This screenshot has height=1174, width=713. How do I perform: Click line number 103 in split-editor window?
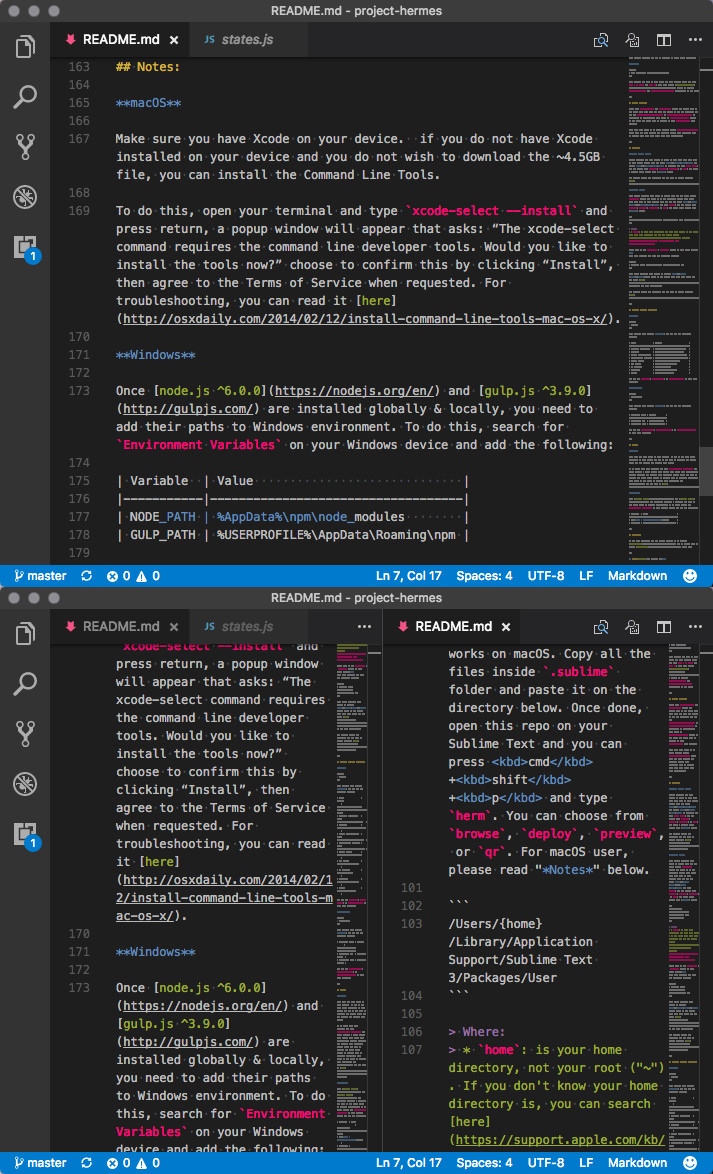click(x=410, y=923)
